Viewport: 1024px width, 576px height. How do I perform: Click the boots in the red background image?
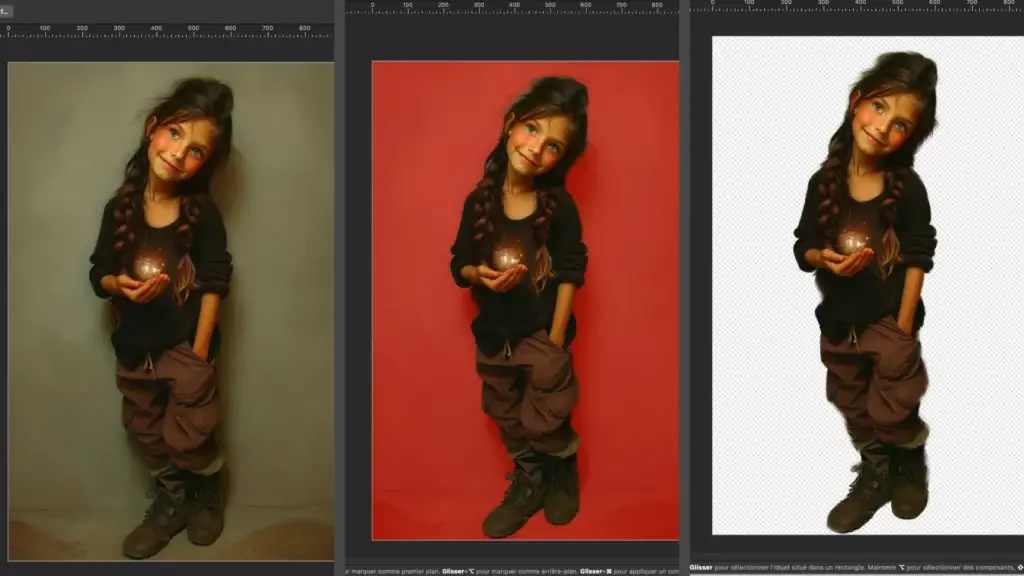tap(530, 497)
